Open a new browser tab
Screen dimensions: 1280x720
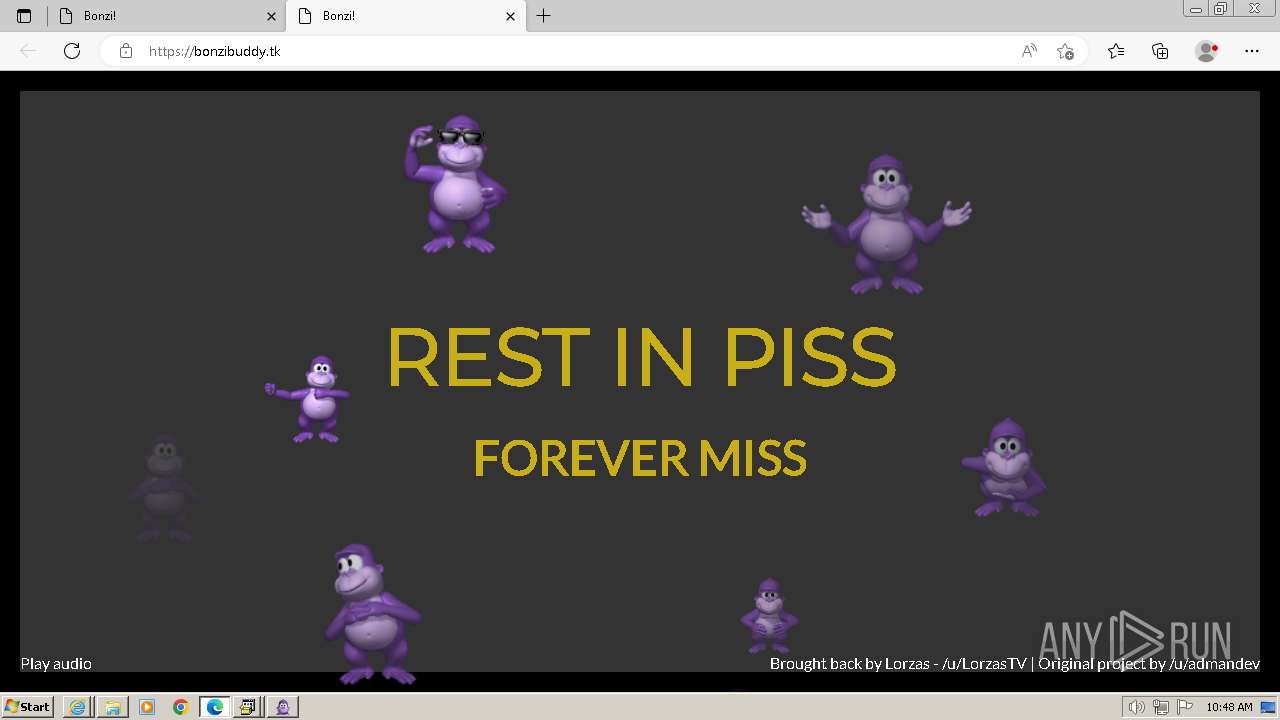click(543, 16)
